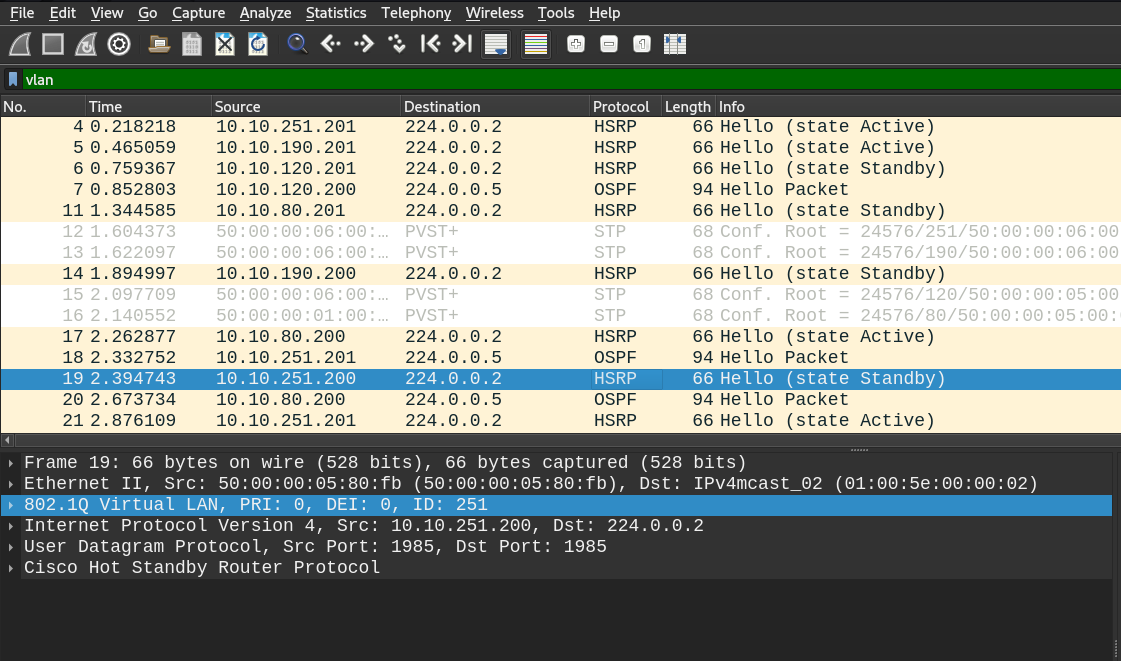This screenshot has height=661, width=1121.
Task: Zoom in packet text
Action: [x=576, y=44]
